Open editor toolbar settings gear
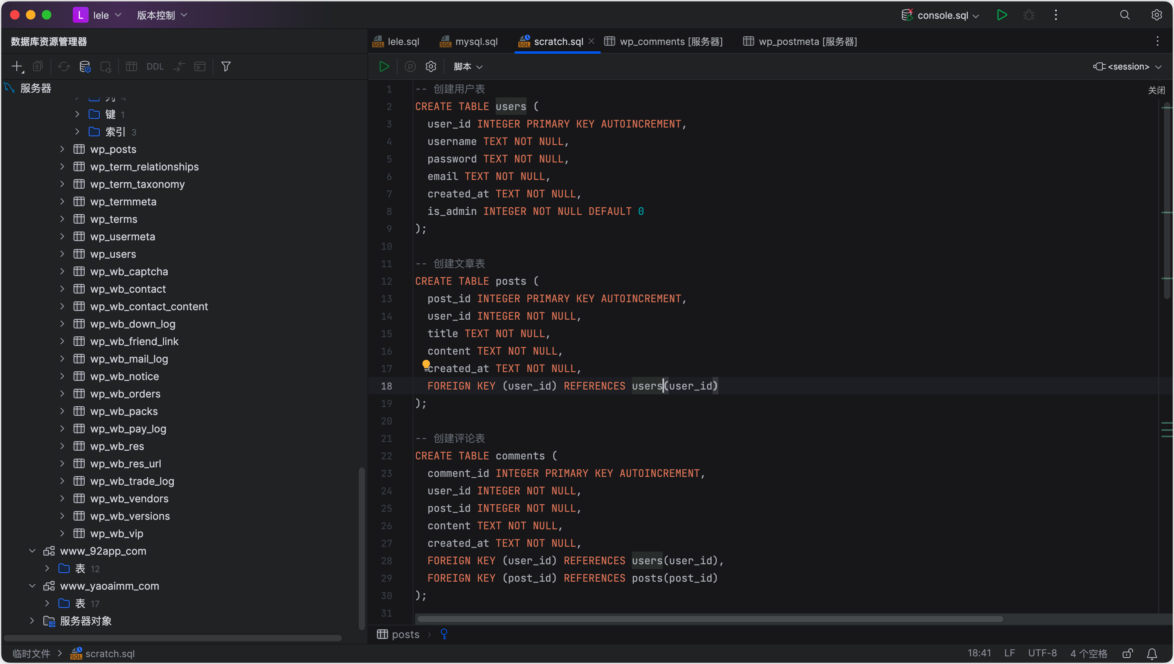 (431, 67)
